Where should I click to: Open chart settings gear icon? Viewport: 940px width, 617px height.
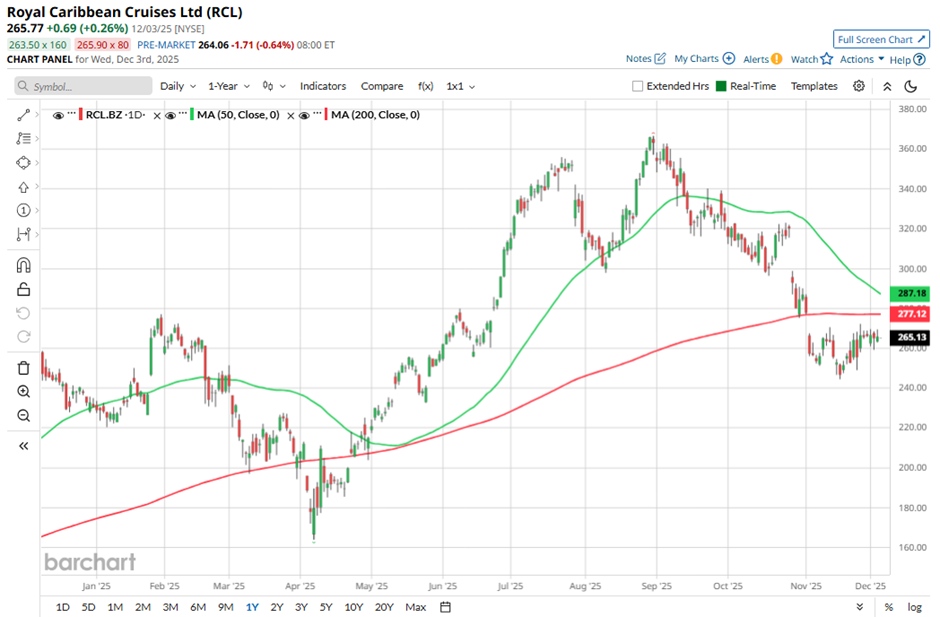coord(859,86)
